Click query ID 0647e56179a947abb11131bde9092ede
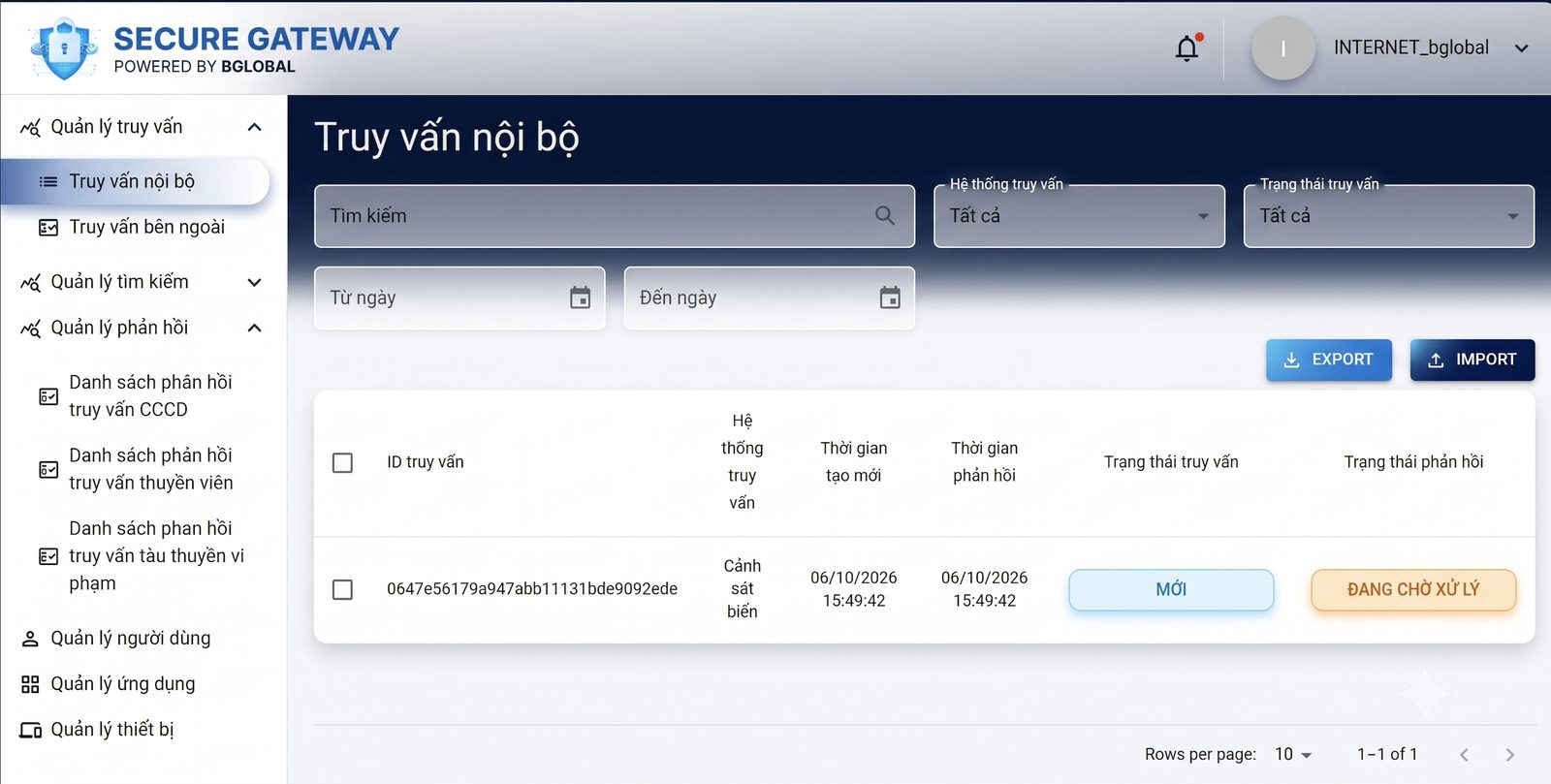Viewport: 1551px width, 784px height. 532,588
